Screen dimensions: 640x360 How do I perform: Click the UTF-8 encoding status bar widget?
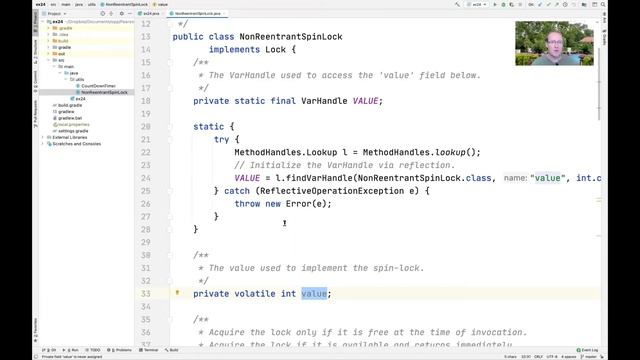point(552,357)
